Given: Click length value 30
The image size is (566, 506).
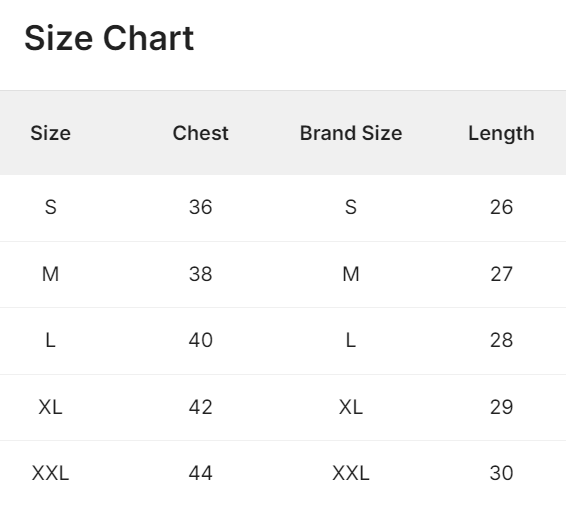Looking at the screenshot, I should [501, 473].
